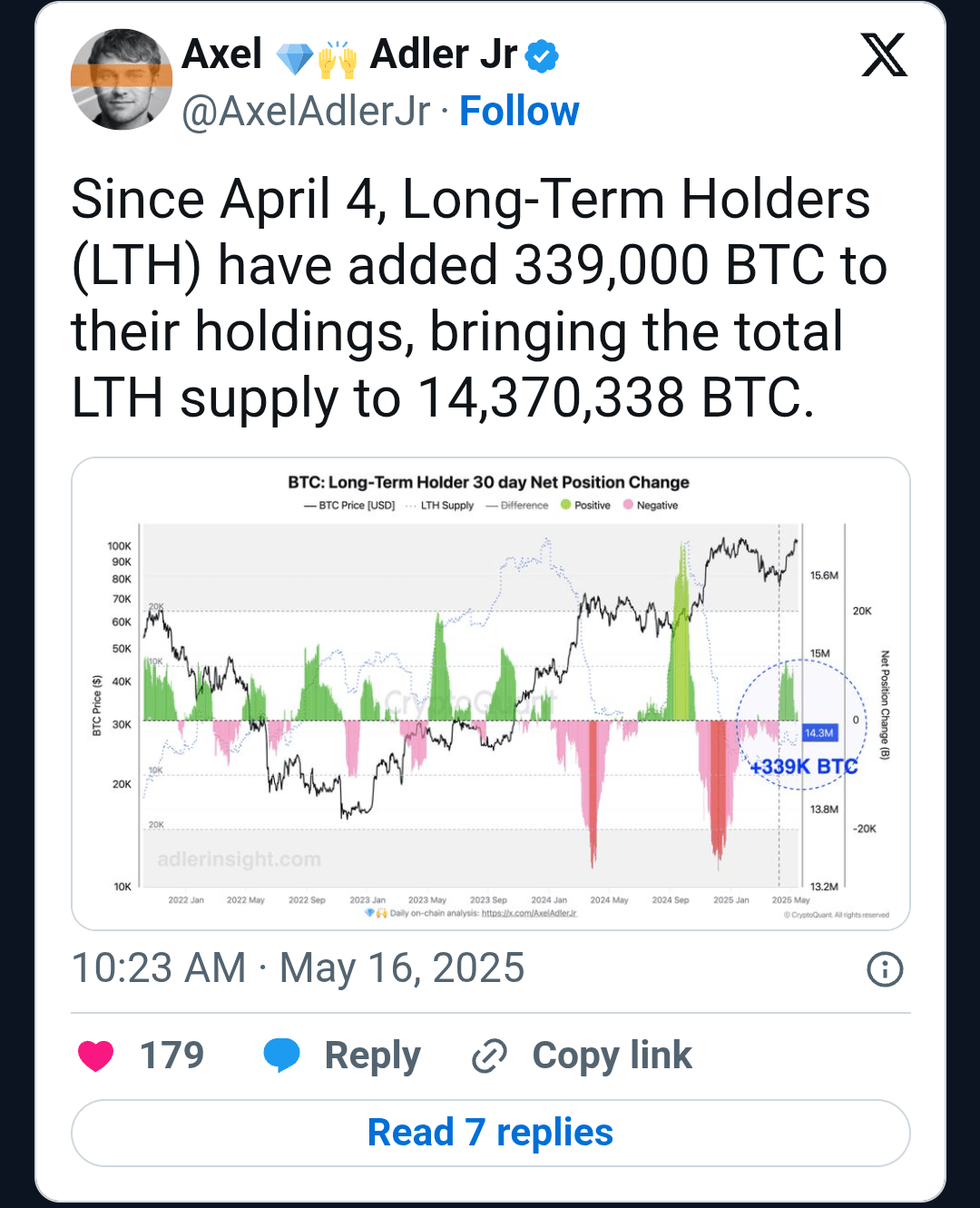
Task: Click the blue verified checkmark badge
Action: pyautogui.click(x=542, y=56)
